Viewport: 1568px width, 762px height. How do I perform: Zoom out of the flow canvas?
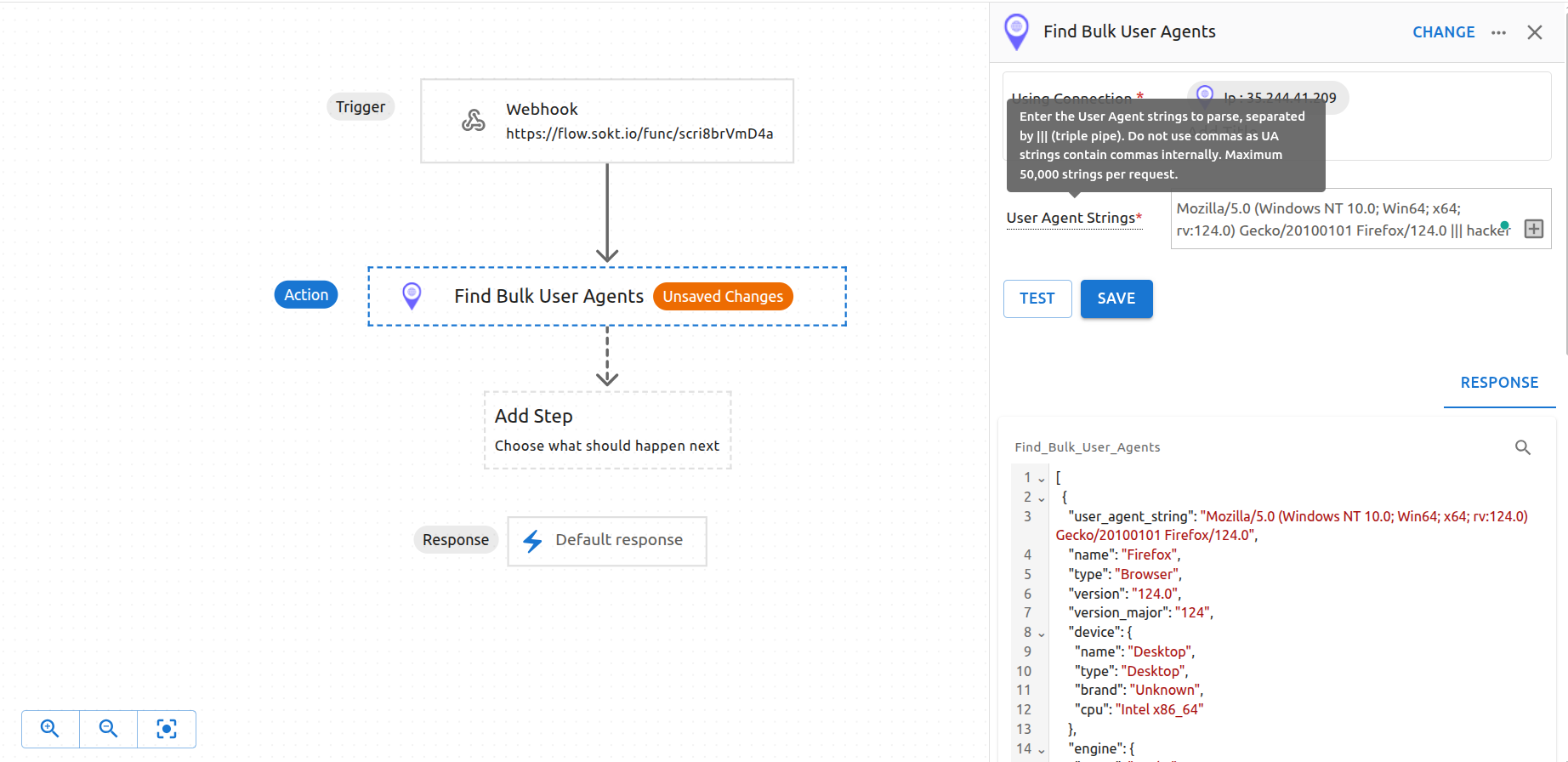coord(108,729)
